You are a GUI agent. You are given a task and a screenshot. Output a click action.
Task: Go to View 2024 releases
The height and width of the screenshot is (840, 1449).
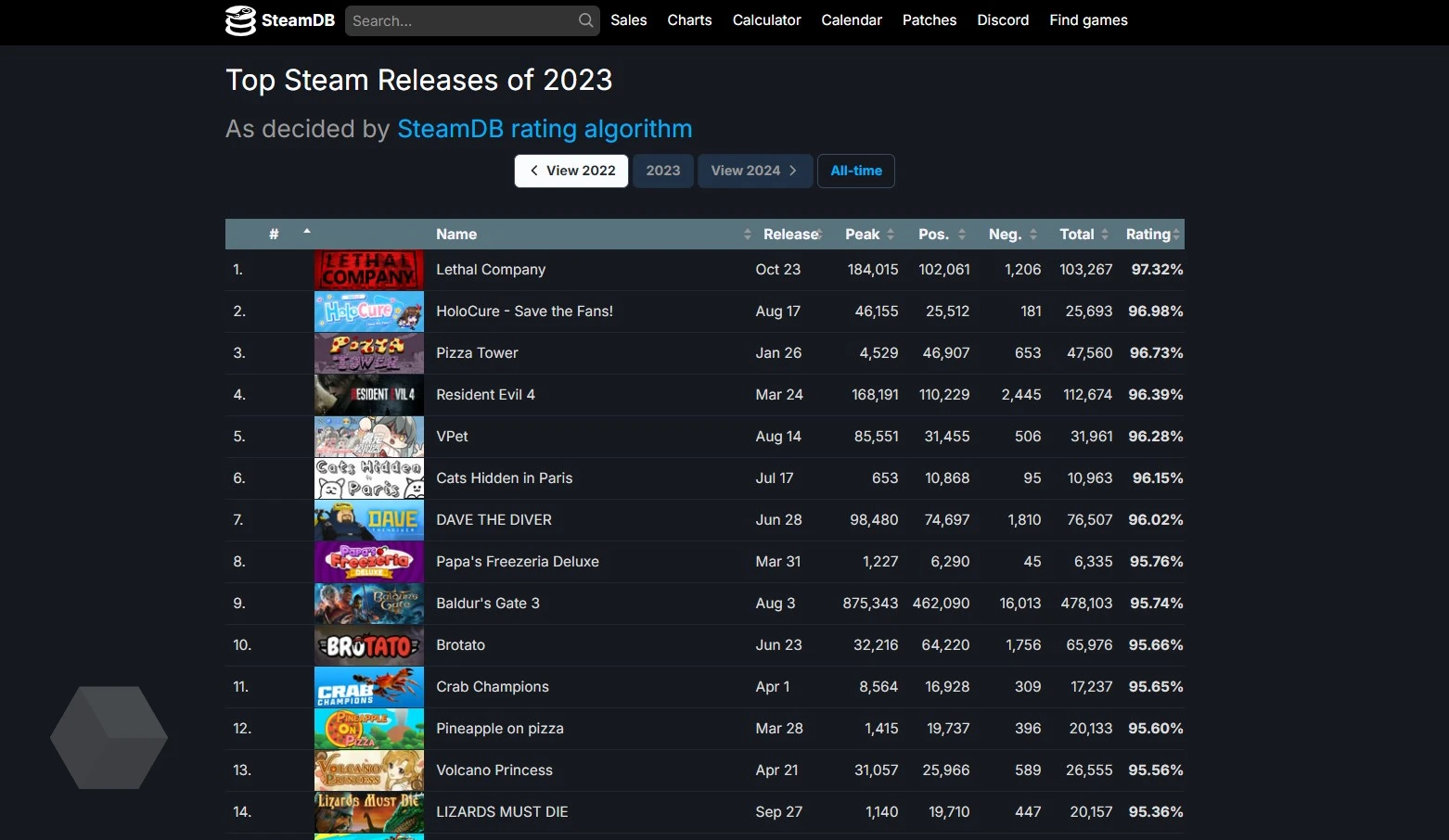[754, 171]
